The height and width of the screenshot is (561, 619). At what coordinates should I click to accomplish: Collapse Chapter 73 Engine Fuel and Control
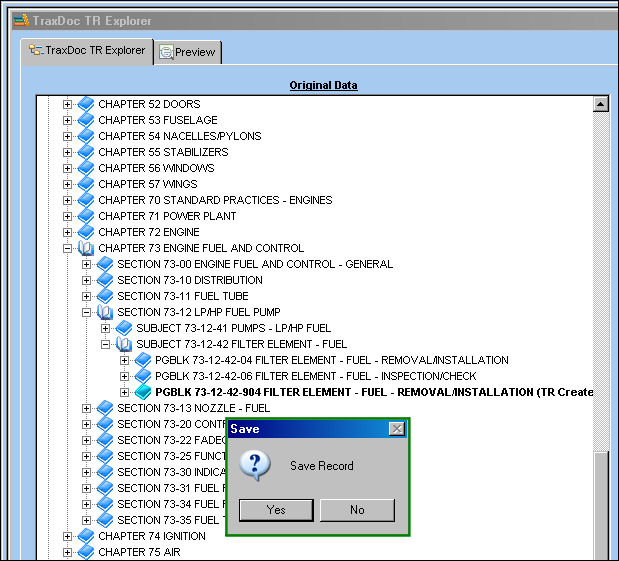(x=67, y=248)
